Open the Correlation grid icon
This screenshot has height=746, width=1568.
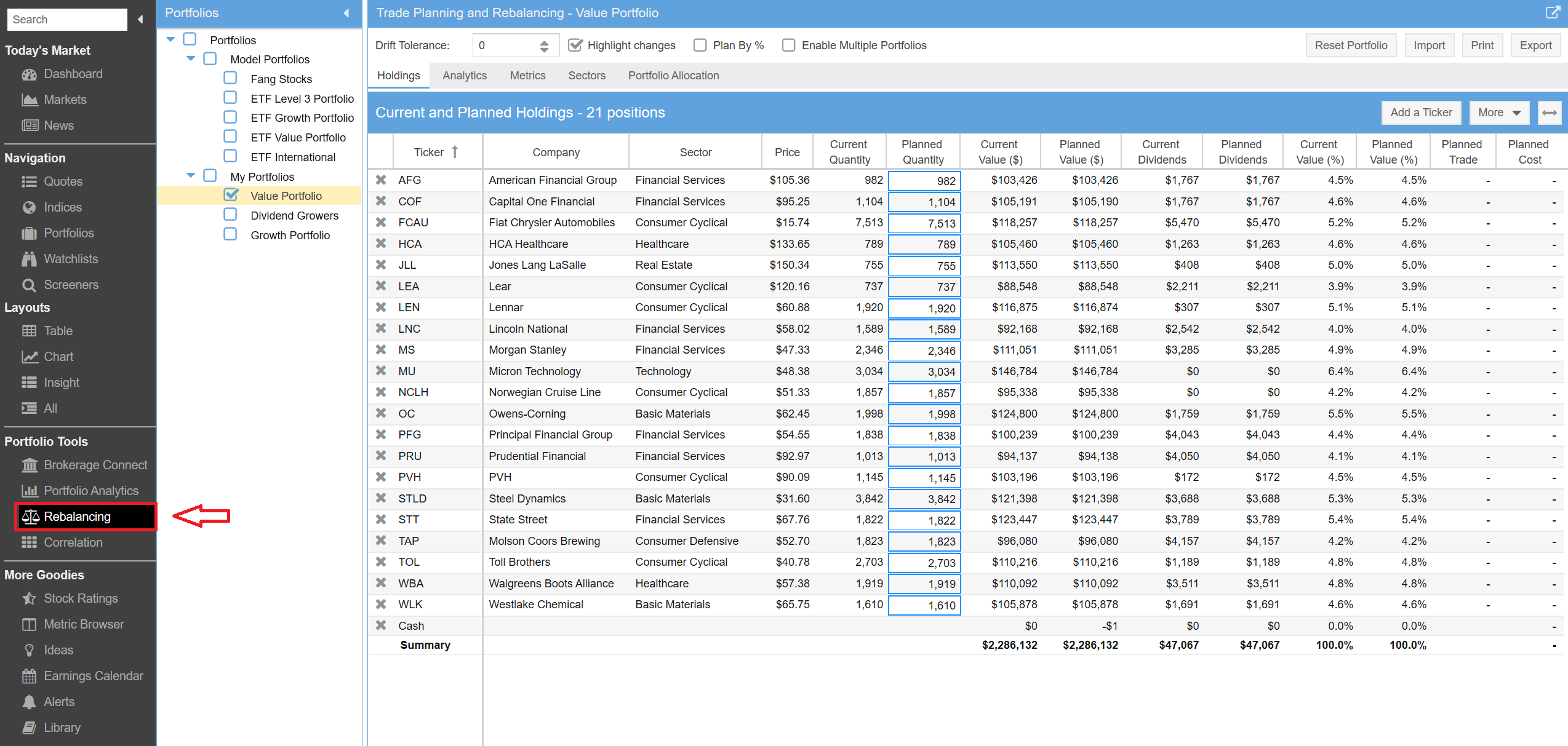[29, 542]
